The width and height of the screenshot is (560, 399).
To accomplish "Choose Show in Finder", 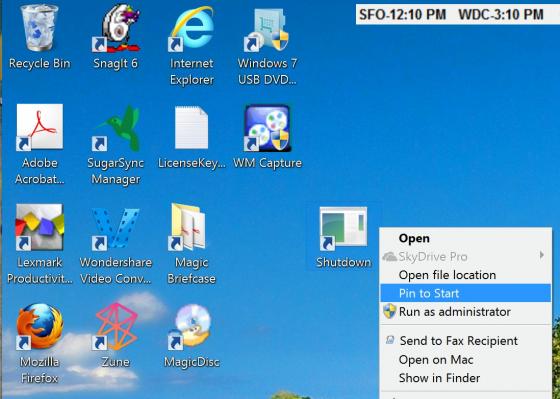I will click(466, 378).
